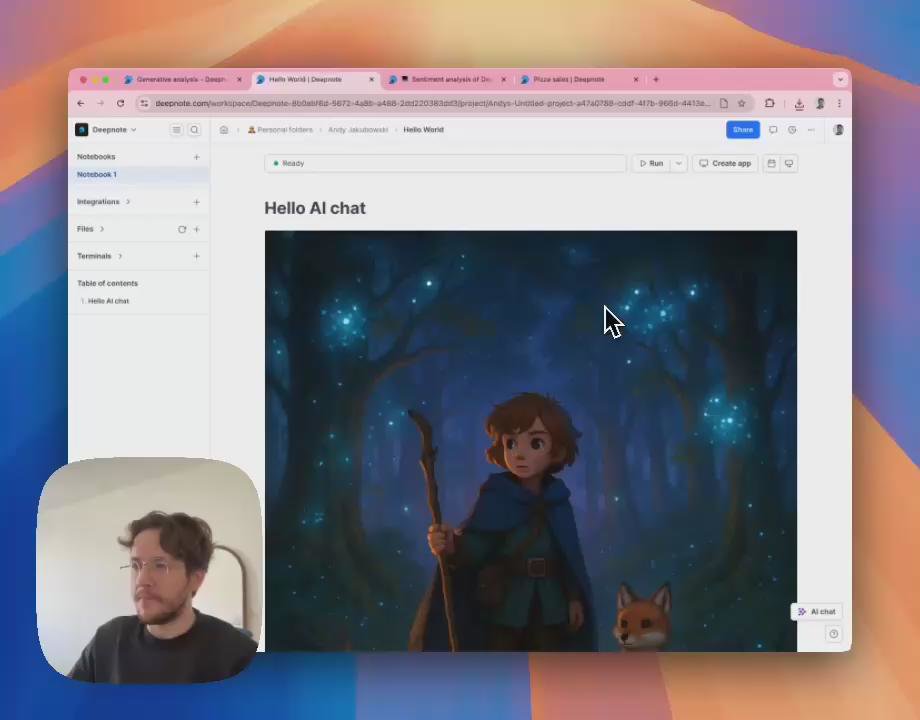Bookmark this page with the star icon
This screenshot has width=920, height=720.
[x=742, y=103]
